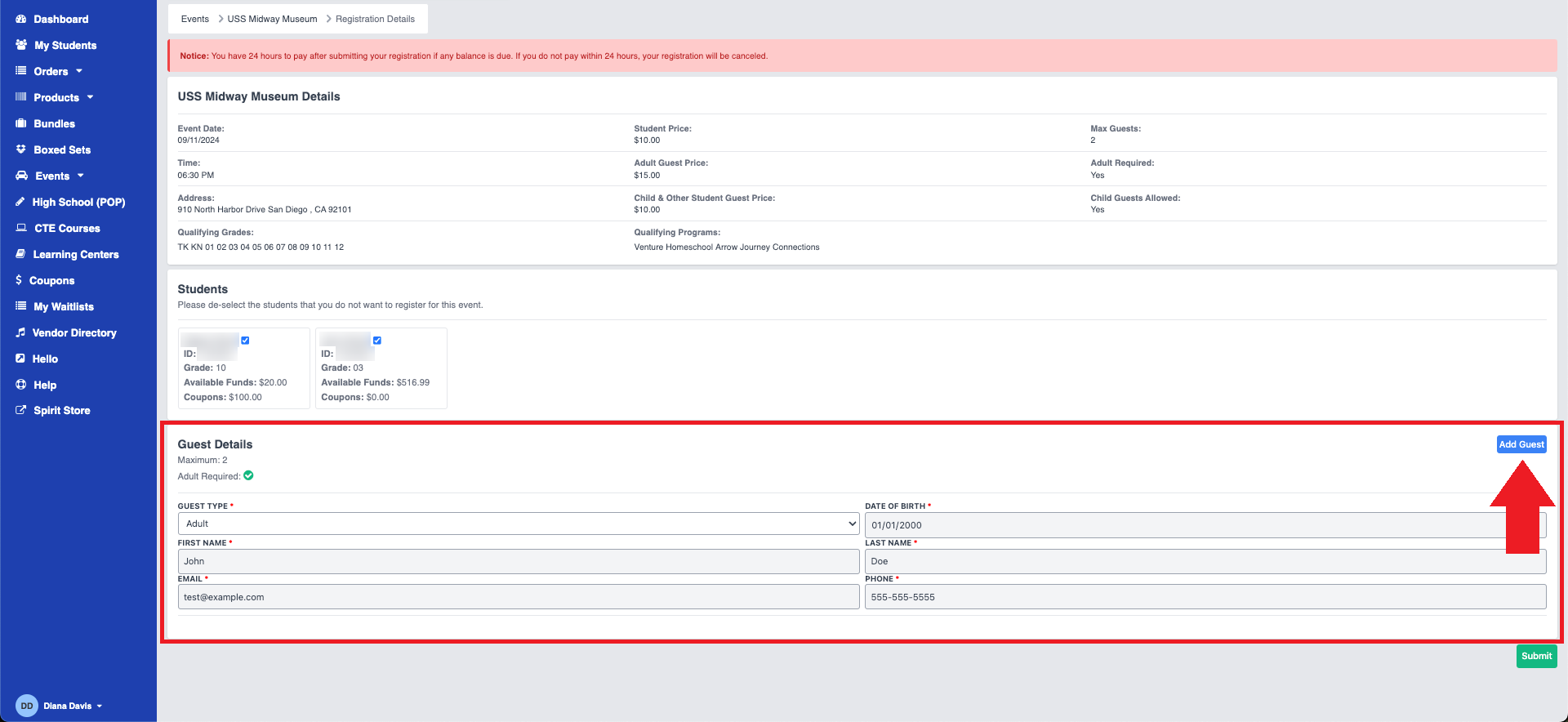Click the Email input field
The image size is (1568, 722).
519,597
